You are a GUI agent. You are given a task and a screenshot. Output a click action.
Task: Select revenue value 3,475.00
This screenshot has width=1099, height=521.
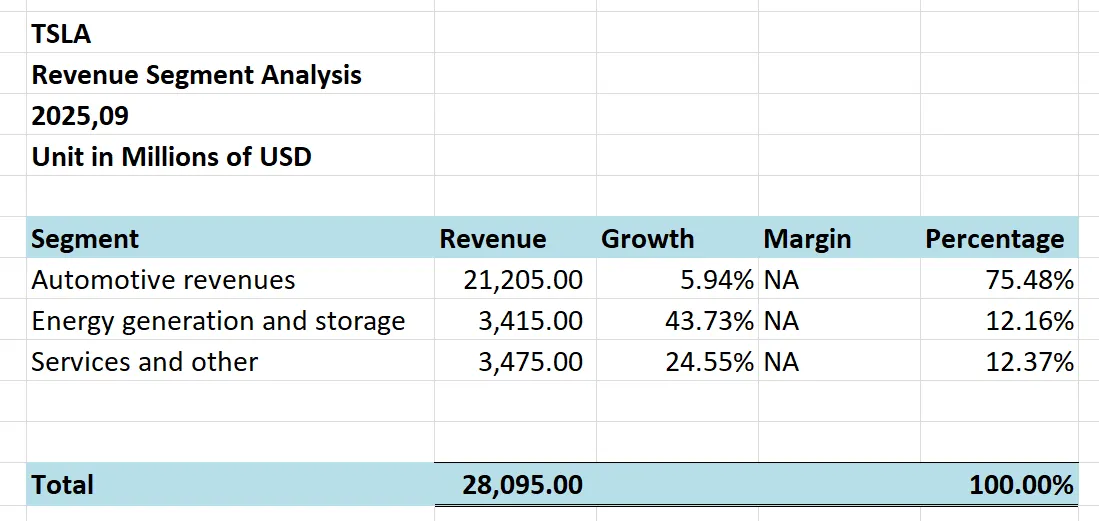515,361
